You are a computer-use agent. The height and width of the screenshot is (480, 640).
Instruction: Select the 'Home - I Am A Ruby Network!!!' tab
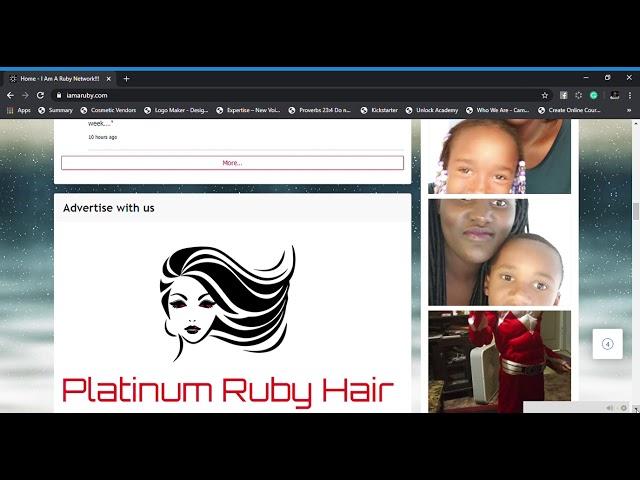[x=60, y=79]
